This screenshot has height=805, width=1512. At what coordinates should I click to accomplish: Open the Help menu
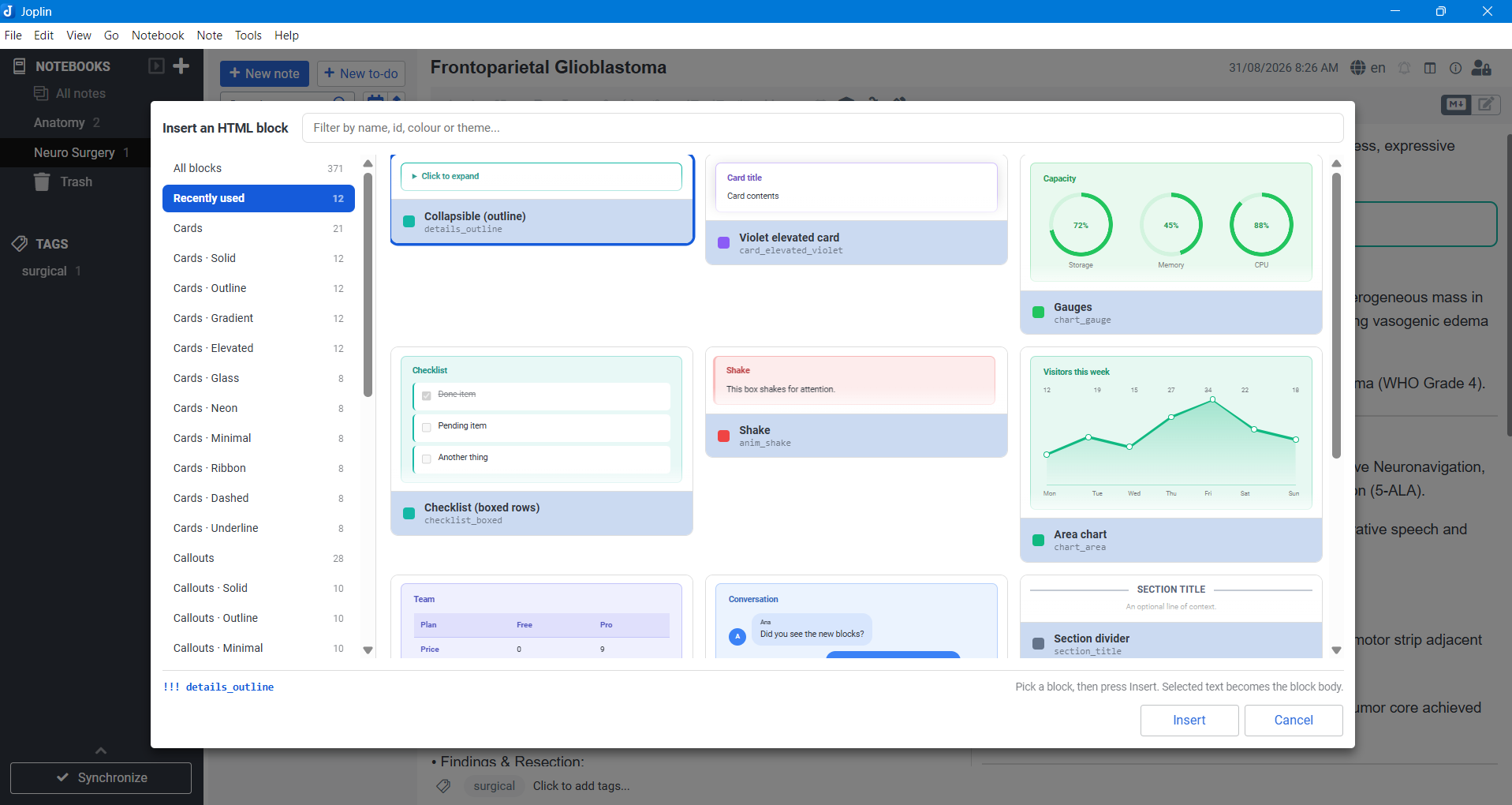[x=287, y=36]
